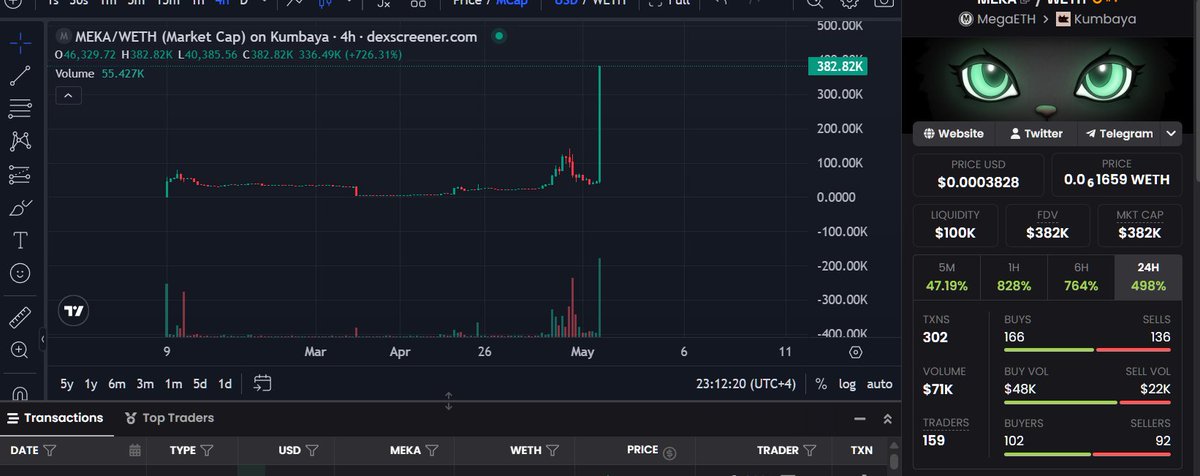This screenshot has height=476, width=1200.
Task: Select the 6H stats period
Action: [1081, 277]
